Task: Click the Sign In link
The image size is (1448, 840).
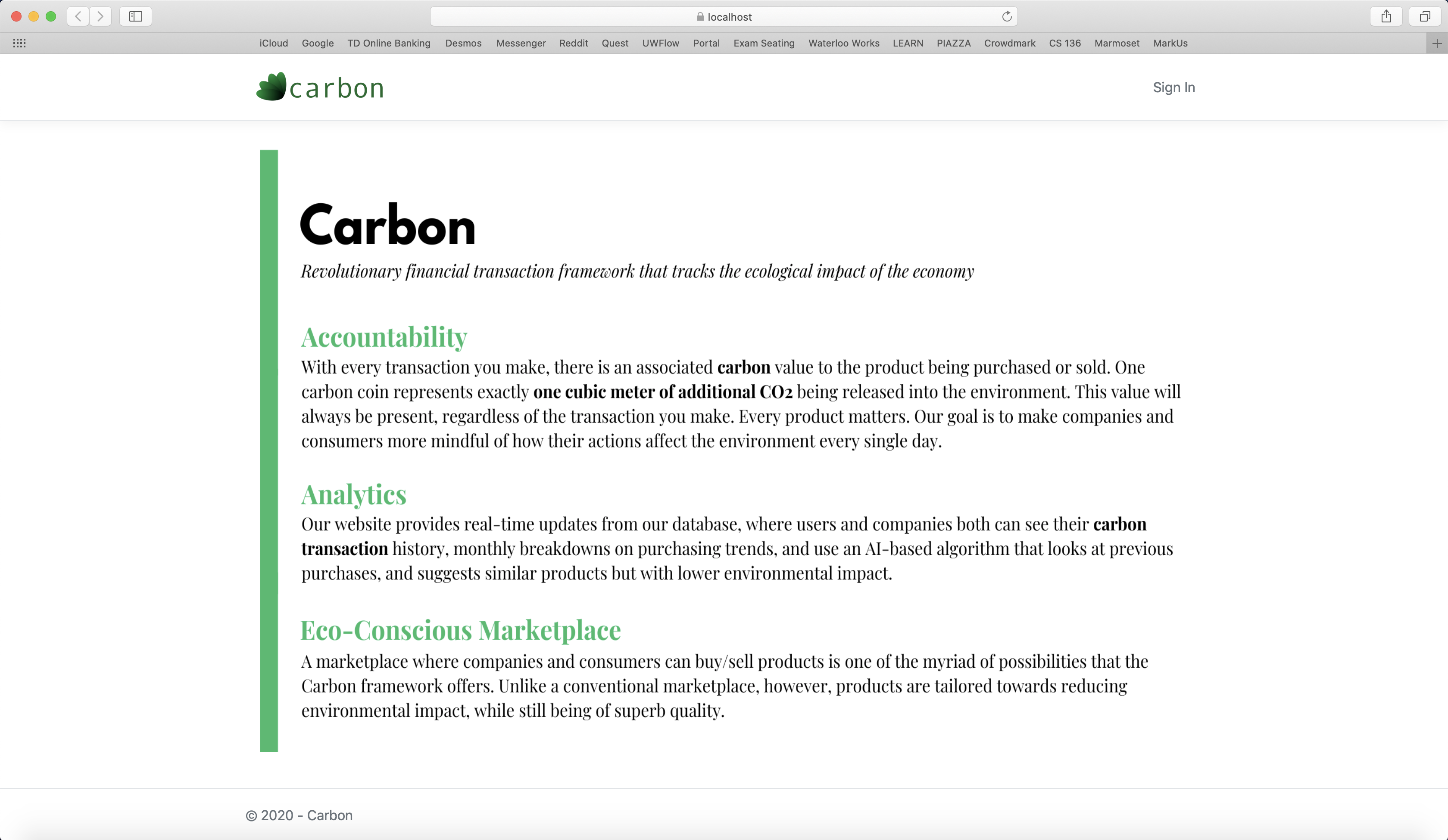Action: tap(1173, 87)
